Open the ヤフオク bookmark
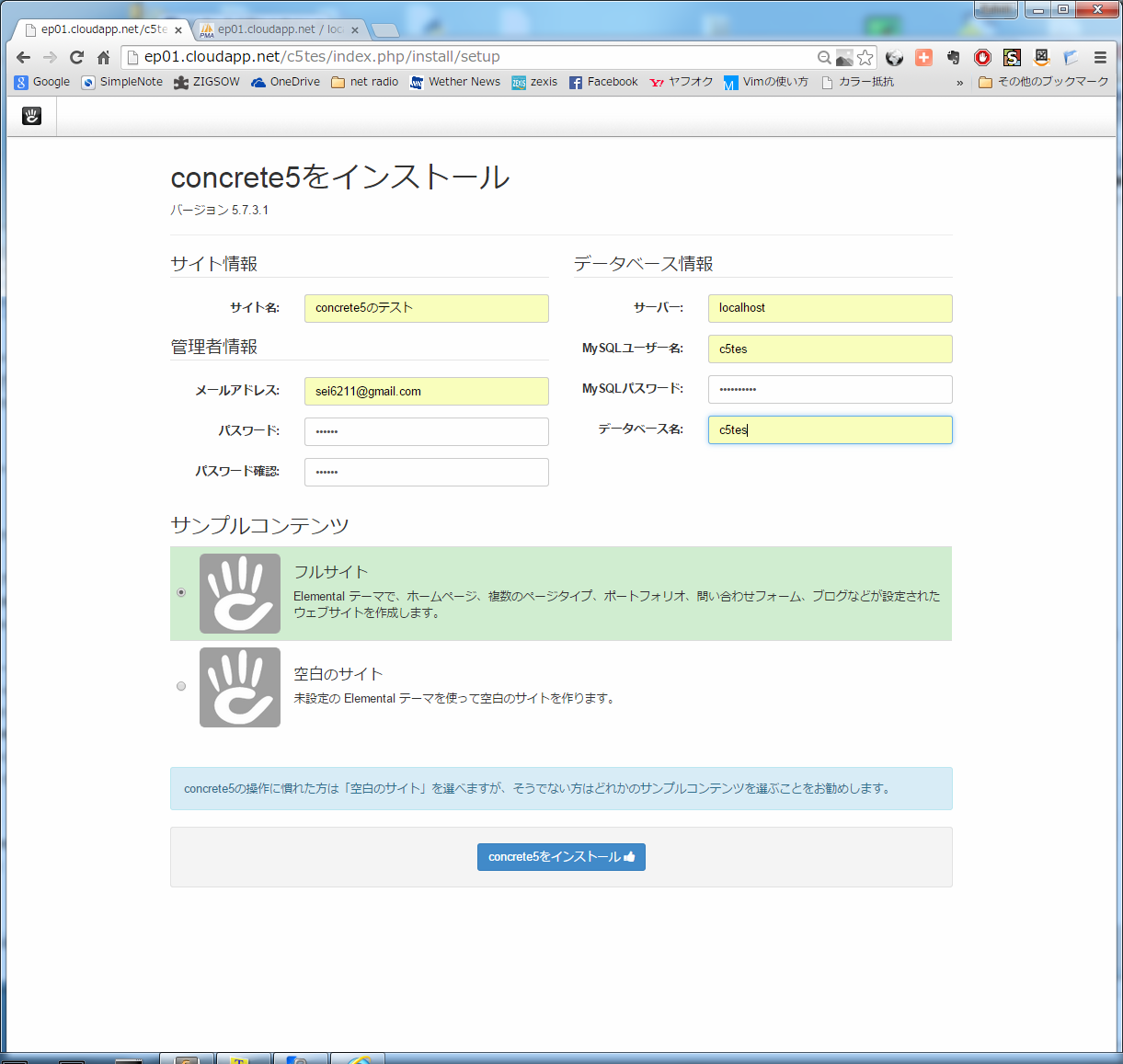This screenshot has width=1123, height=1064. point(682,82)
